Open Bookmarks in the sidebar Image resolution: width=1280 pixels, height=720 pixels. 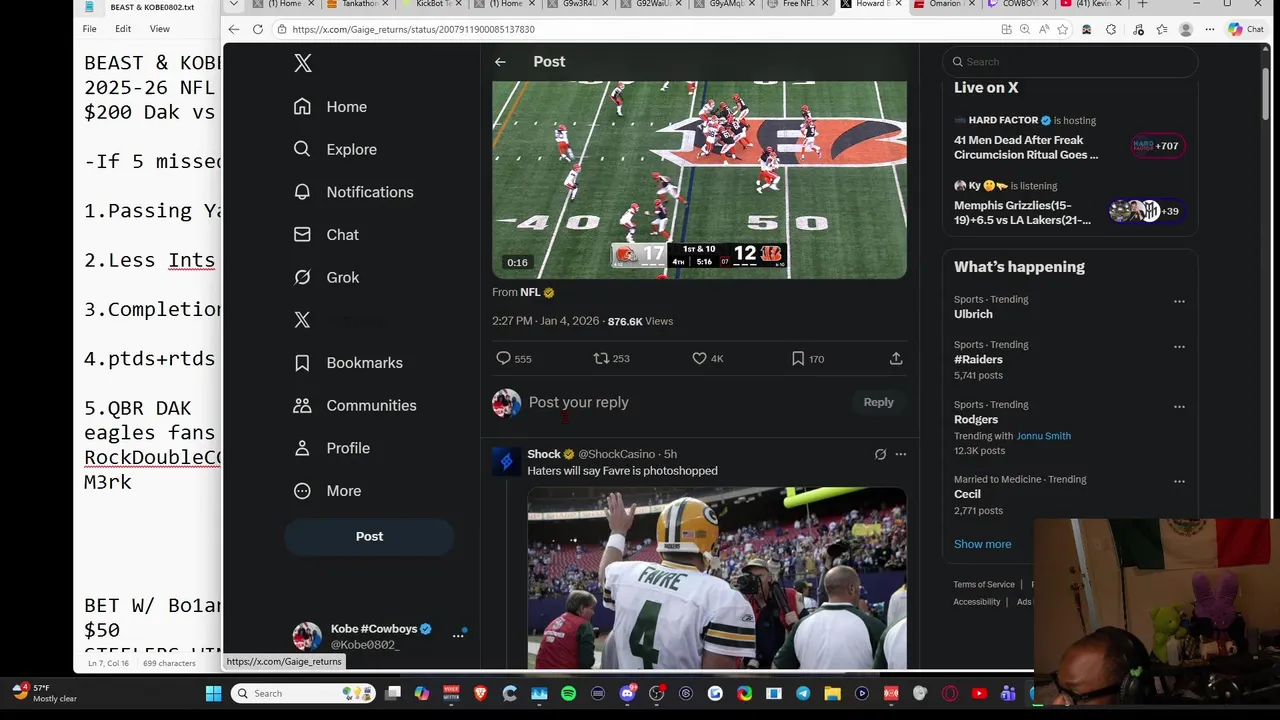coord(348,363)
